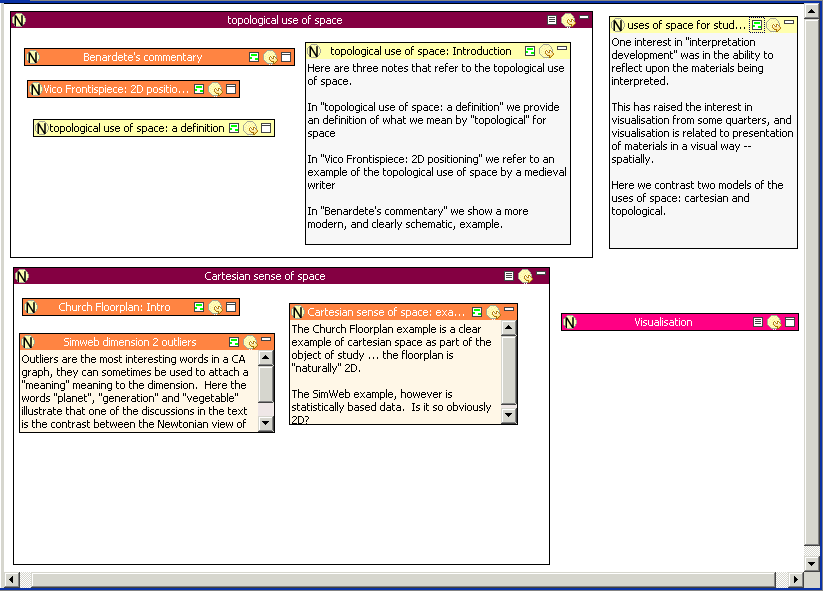Click octagon arrow icon on 'topological use of space: a definition'

pyautogui.click(x=251, y=128)
